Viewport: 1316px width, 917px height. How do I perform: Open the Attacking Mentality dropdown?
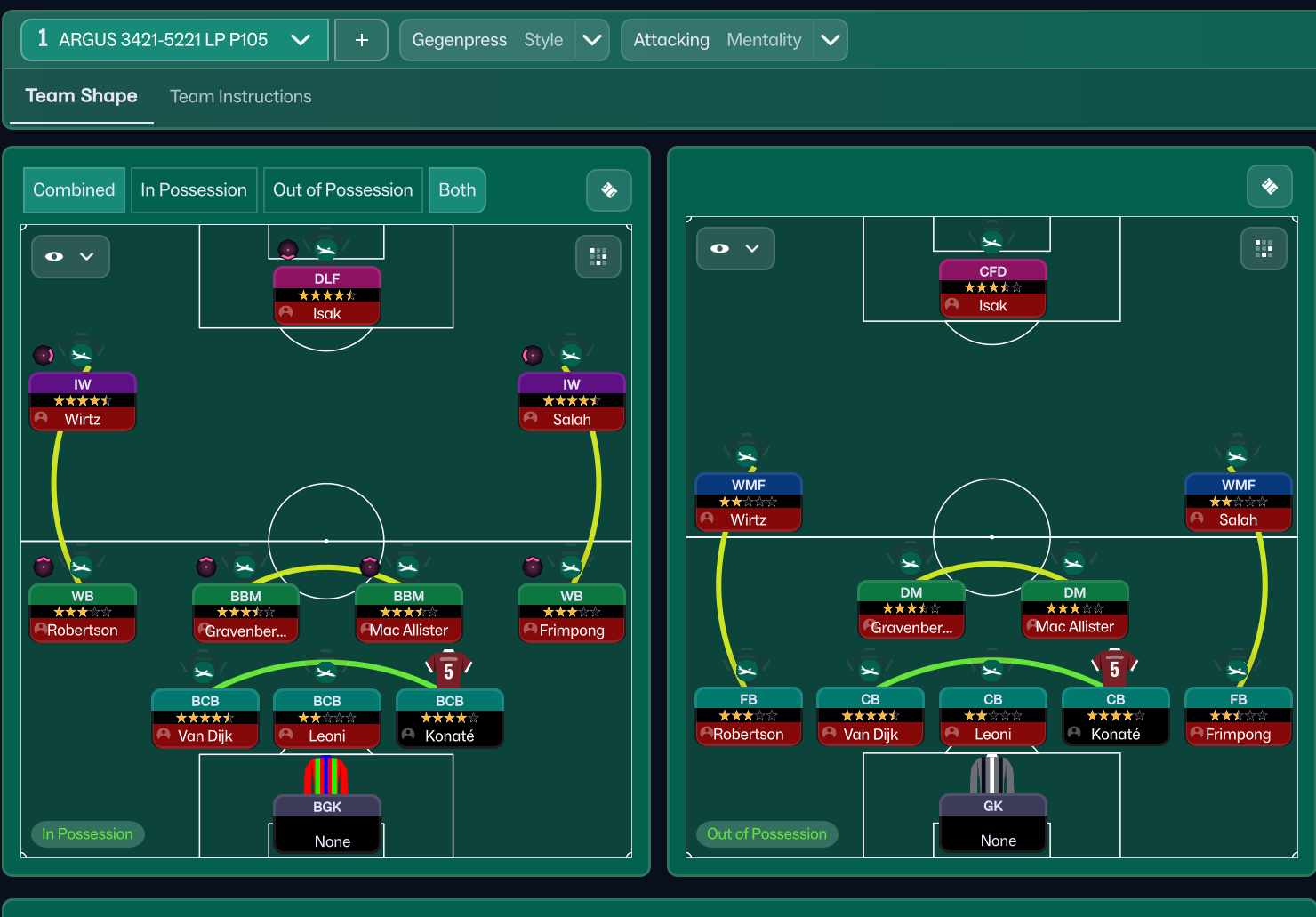tap(830, 40)
